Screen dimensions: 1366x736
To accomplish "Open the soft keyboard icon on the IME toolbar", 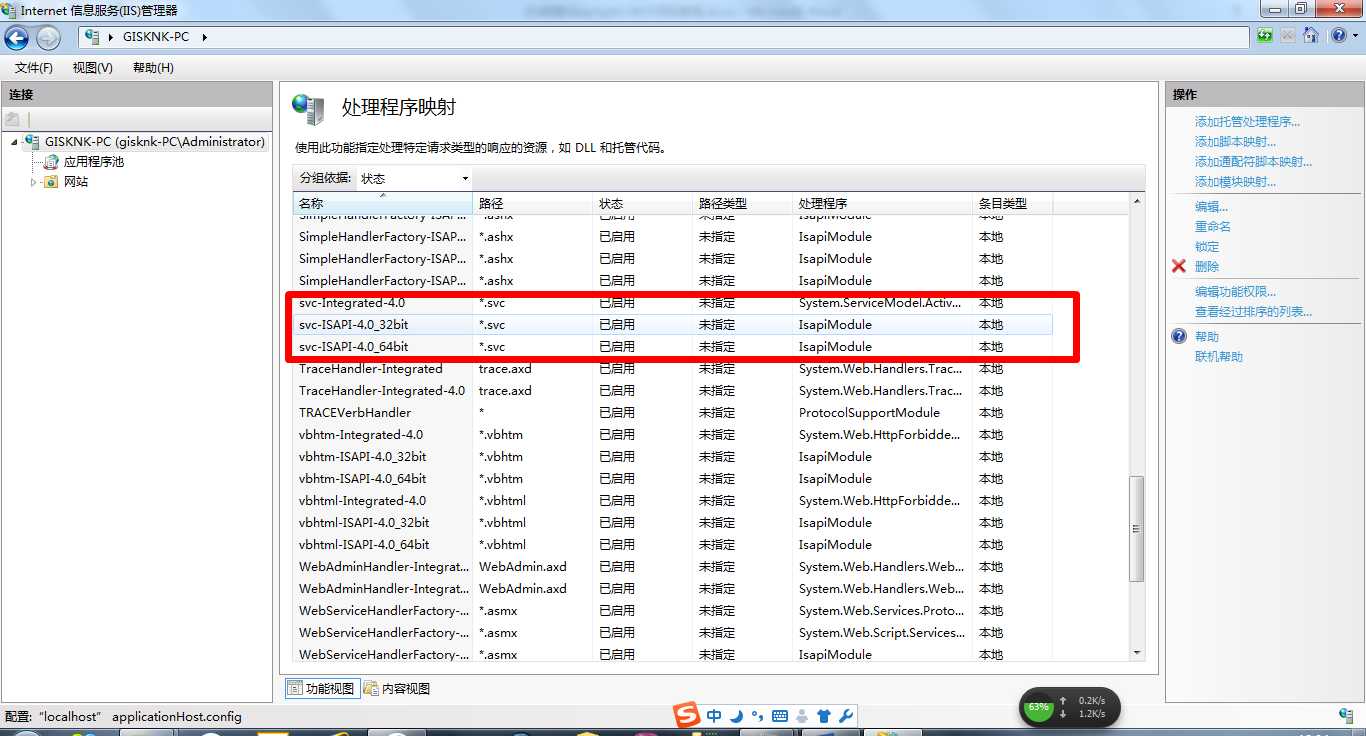I will [x=779, y=716].
